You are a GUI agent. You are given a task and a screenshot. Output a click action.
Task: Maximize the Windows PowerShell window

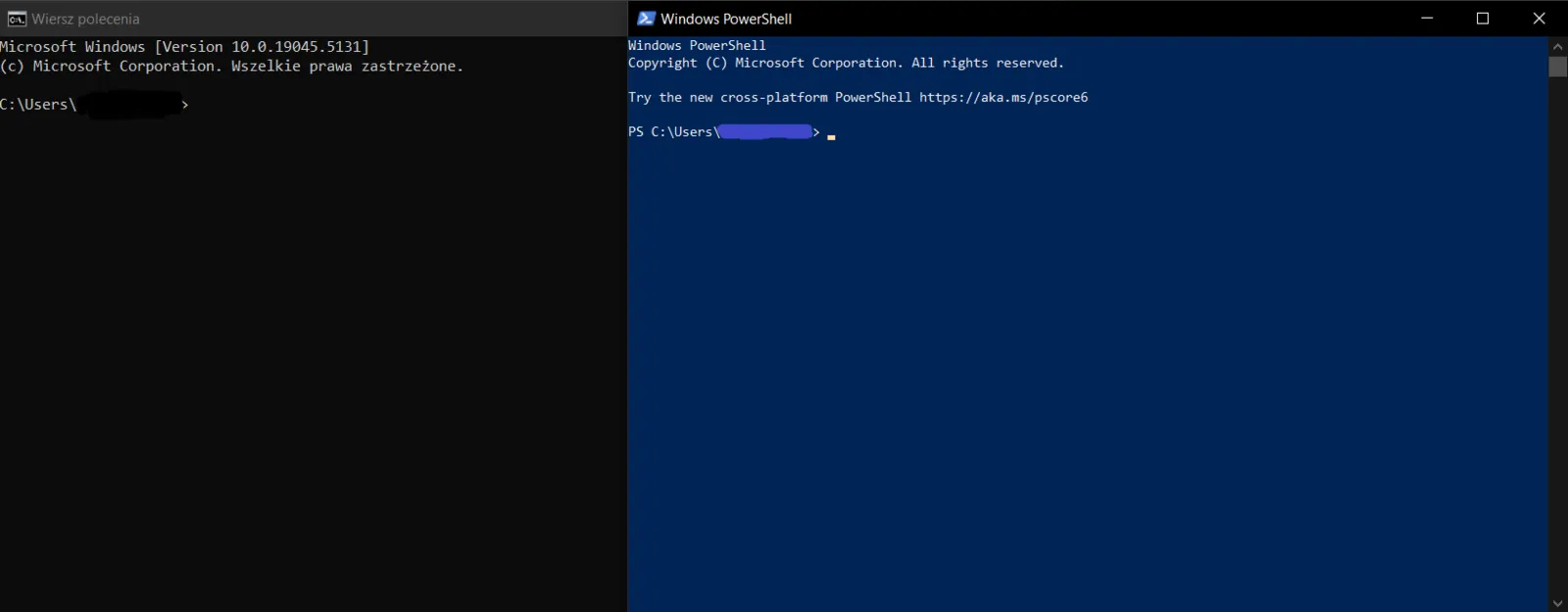pos(1483,19)
